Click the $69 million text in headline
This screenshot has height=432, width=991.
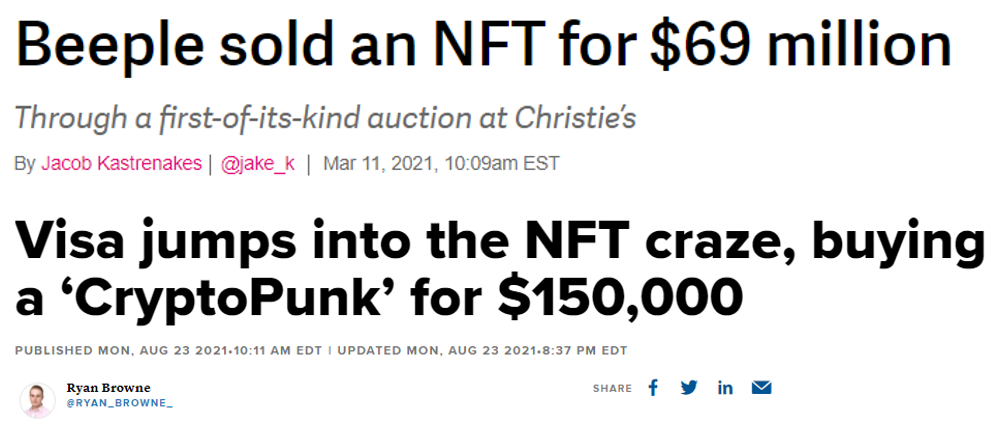click(x=801, y=46)
